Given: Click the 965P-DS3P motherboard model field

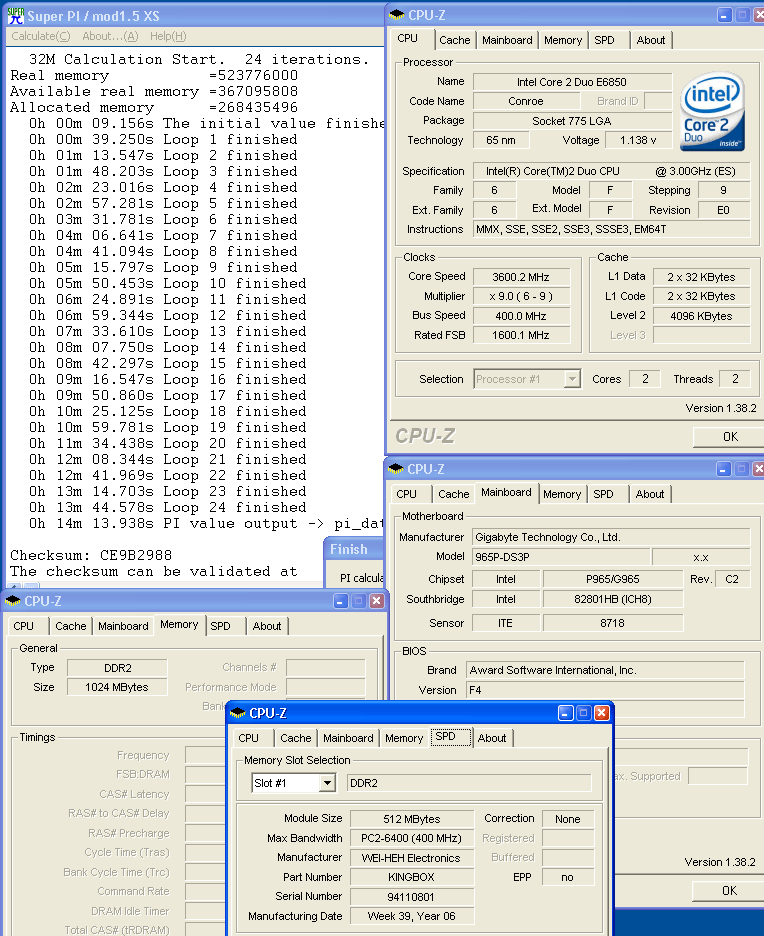Looking at the screenshot, I should 561,557.
